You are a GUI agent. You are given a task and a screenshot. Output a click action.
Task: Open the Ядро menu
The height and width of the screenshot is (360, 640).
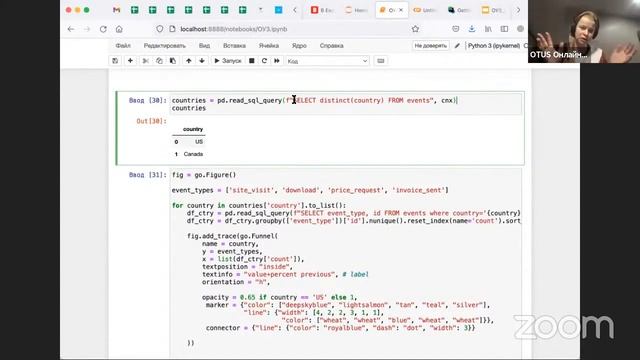299,46
